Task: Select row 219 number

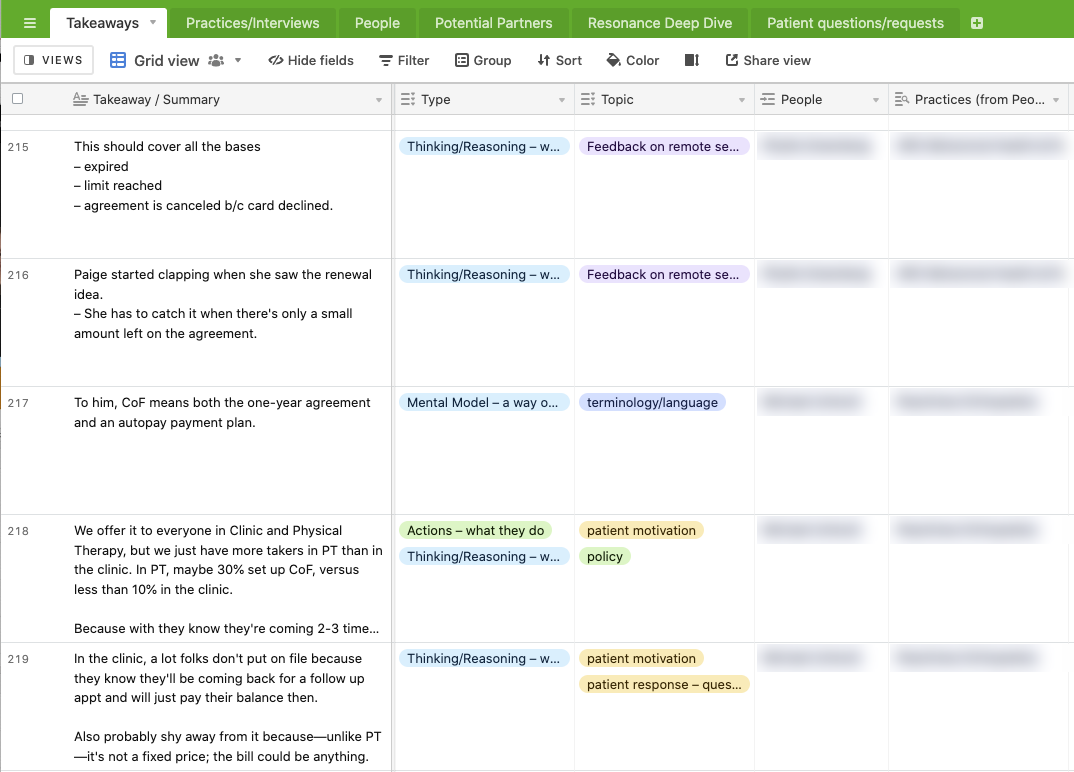Action: [x=18, y=659]
